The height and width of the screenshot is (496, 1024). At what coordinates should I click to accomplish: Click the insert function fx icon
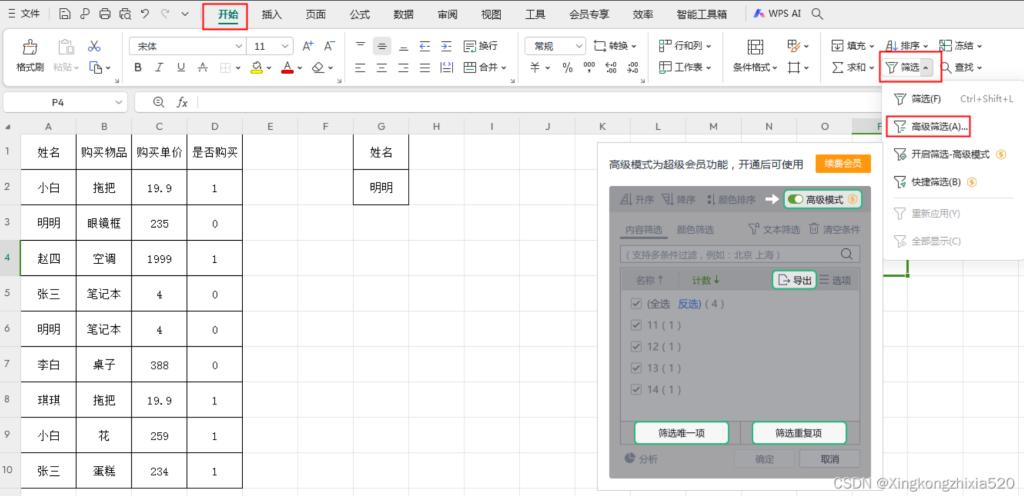(x=182, y=102)
